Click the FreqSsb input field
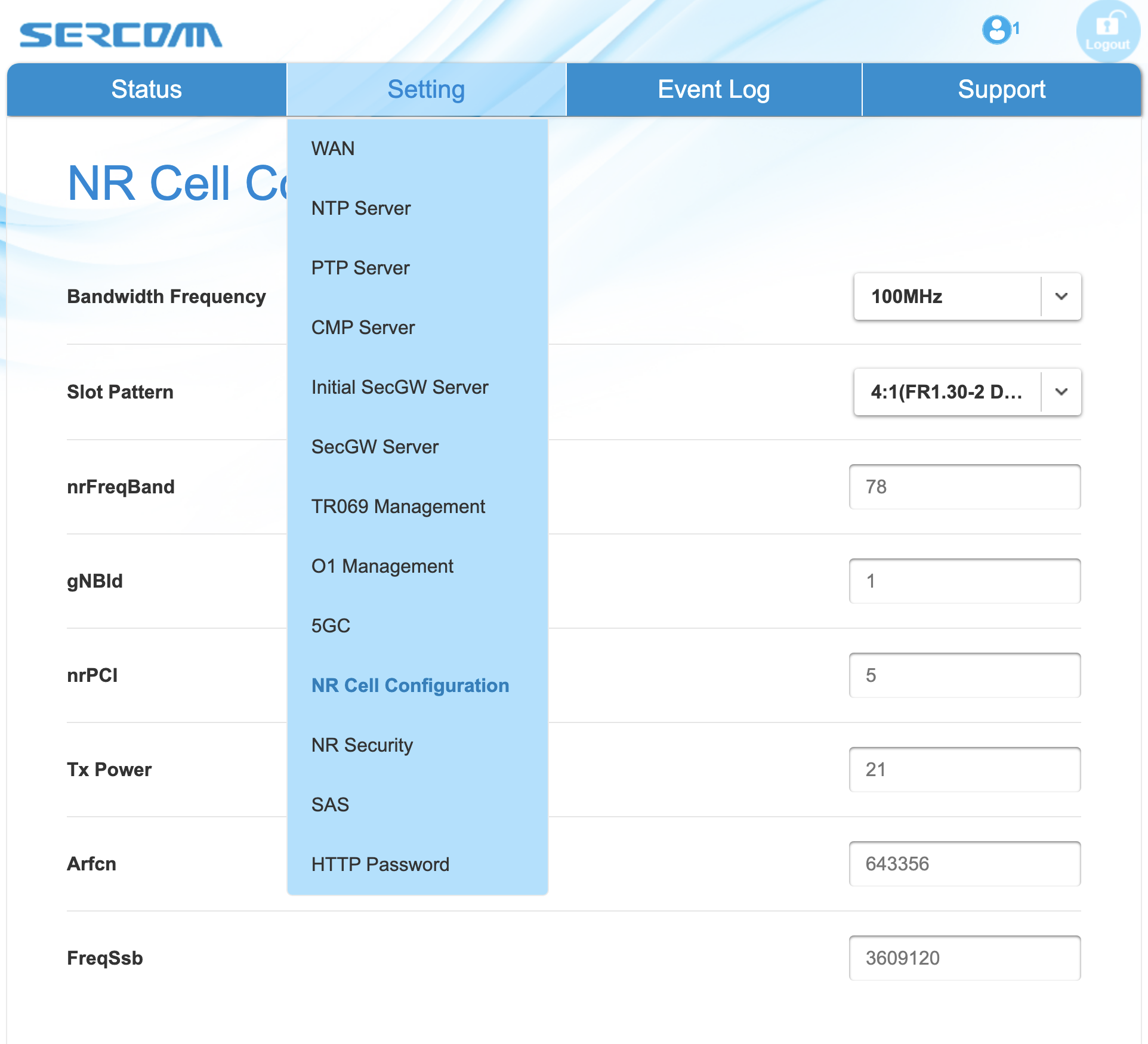This screenshot has height=1044, width=1148. pyautogui.click(x=964, y=958)
